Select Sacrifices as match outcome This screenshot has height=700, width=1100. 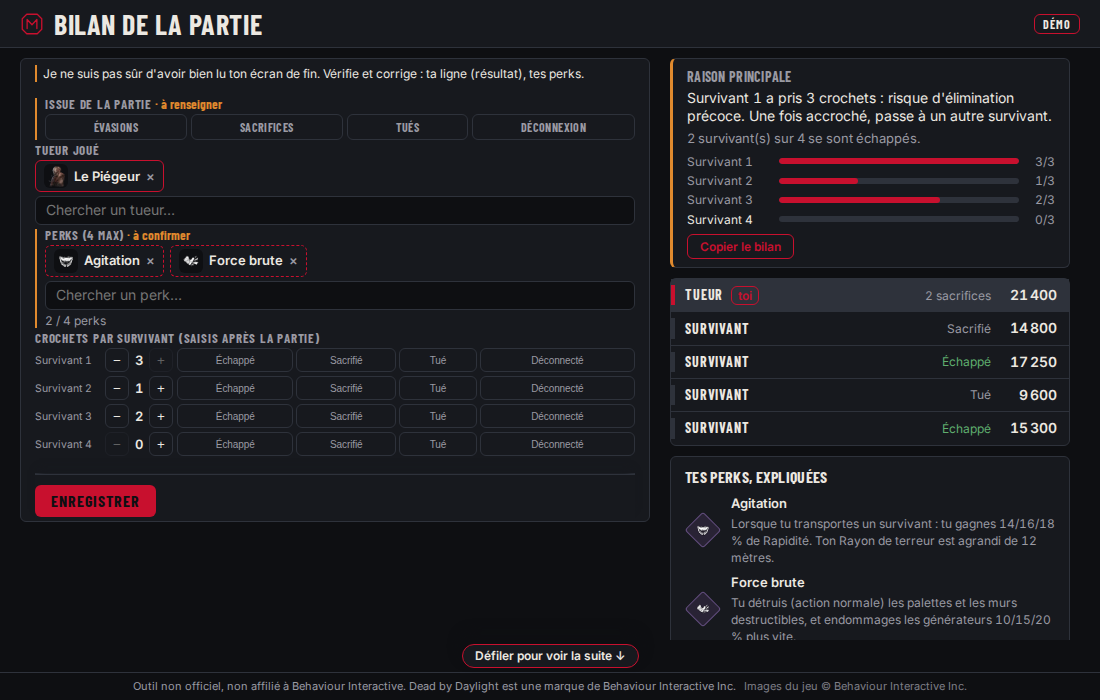pyautogui.click(x=267, y=128)
